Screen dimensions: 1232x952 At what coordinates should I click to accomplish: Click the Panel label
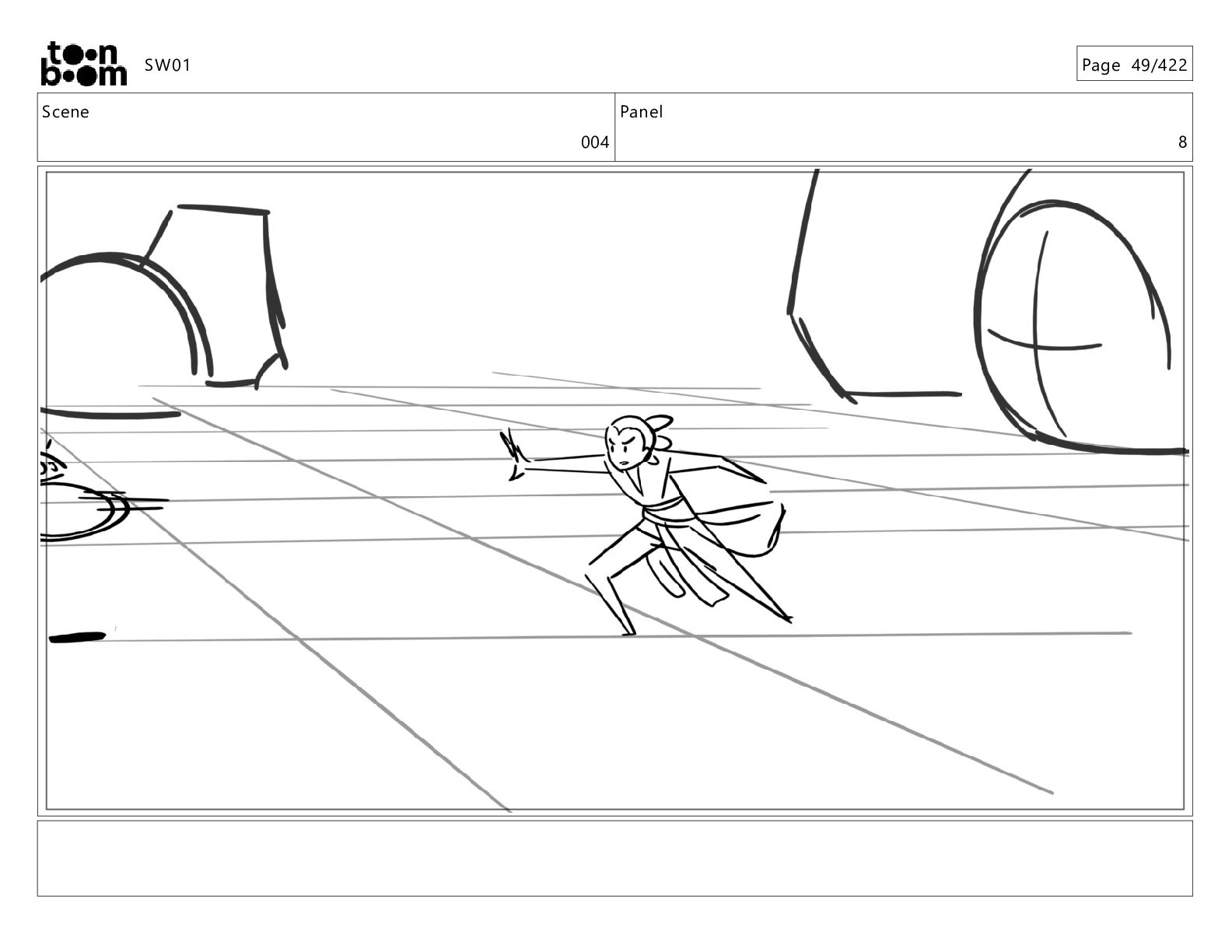tap(642, 112)
